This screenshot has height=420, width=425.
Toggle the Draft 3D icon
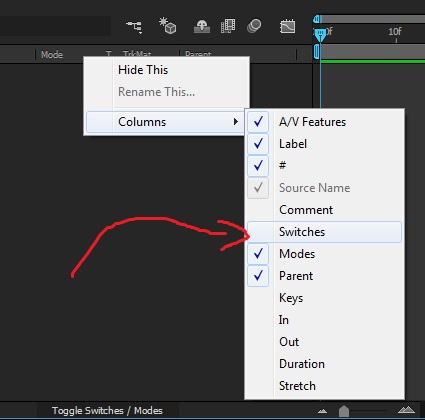[x=167, y=26]
